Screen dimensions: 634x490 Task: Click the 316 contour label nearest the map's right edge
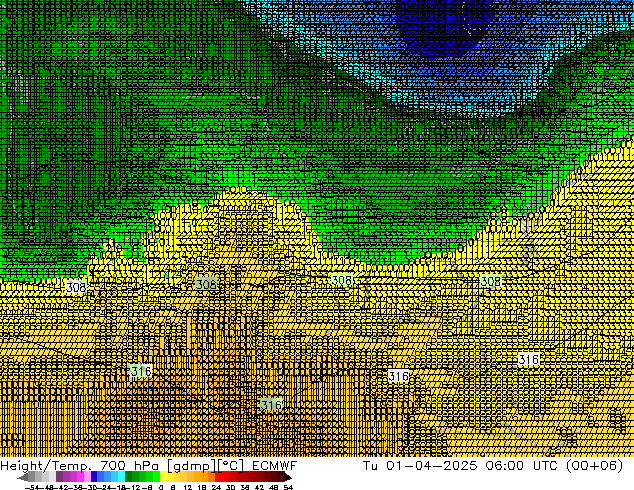(529, 359)
